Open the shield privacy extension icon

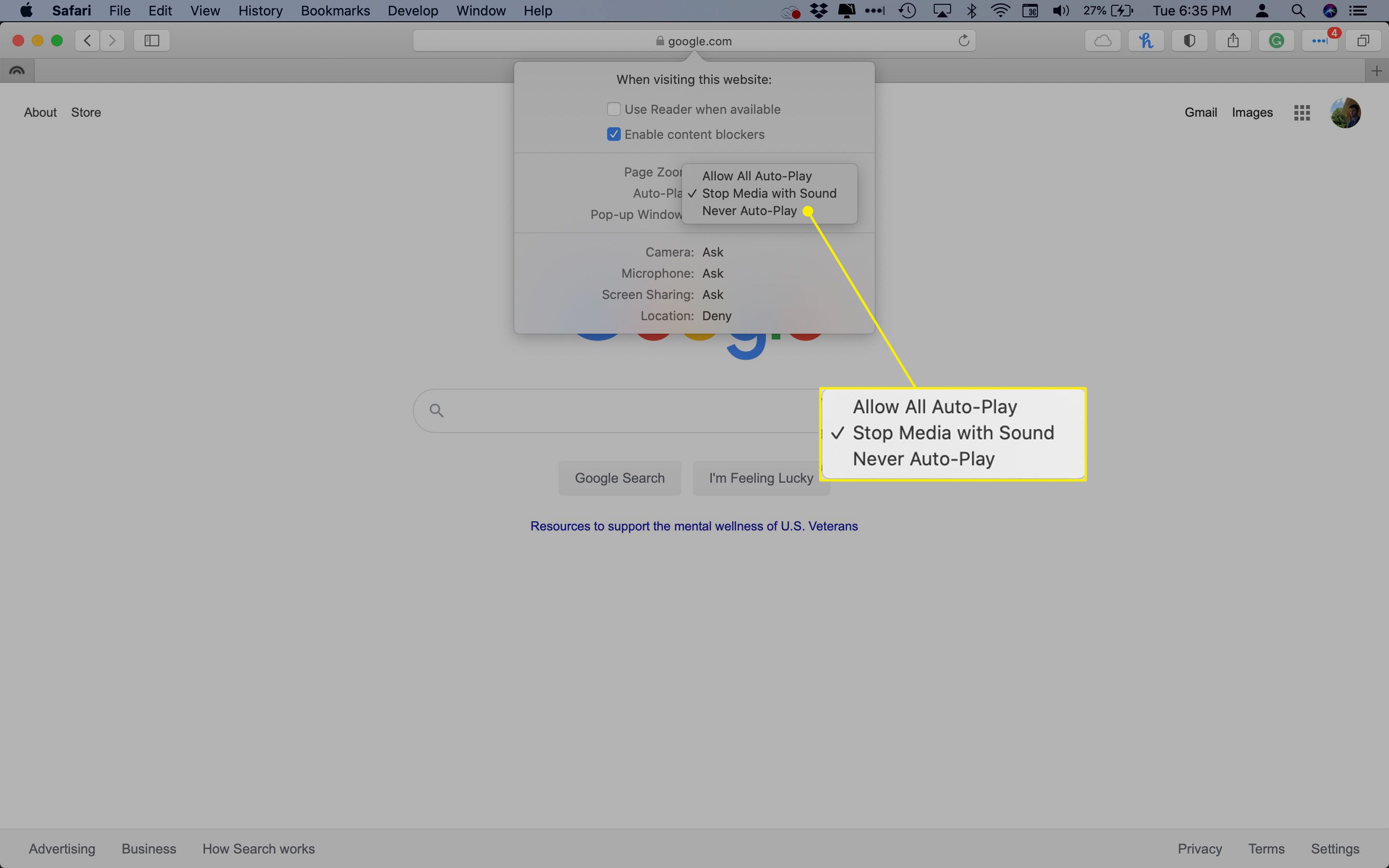[1189, 40]
